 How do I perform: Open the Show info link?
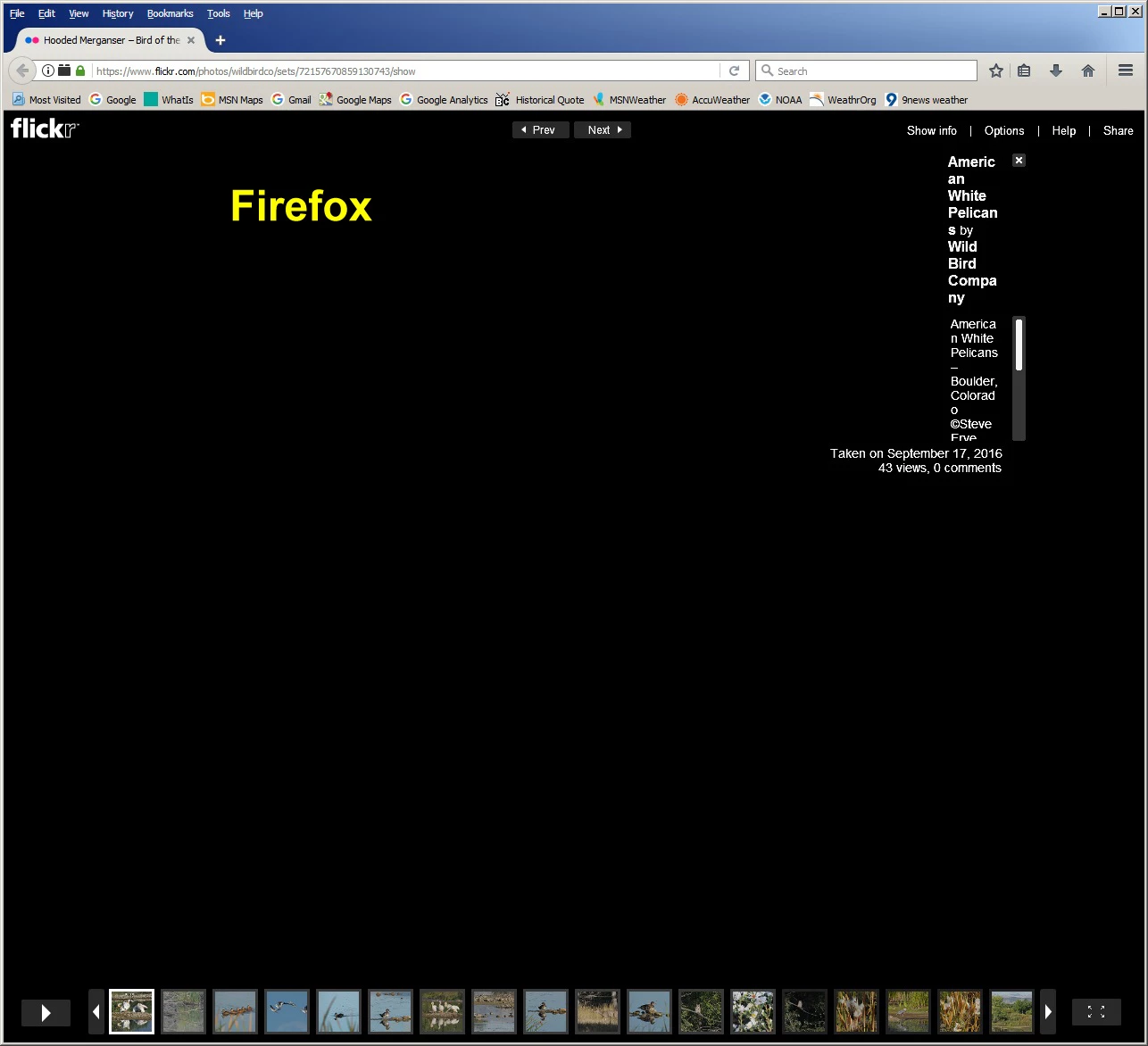coord(931,130)
